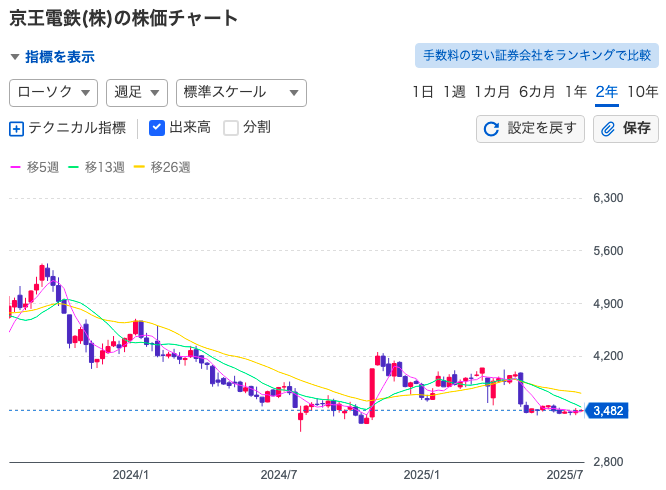Click the 移5週 legend label
The width and height of the screenshot is (666, 490).
click(43, 167)
